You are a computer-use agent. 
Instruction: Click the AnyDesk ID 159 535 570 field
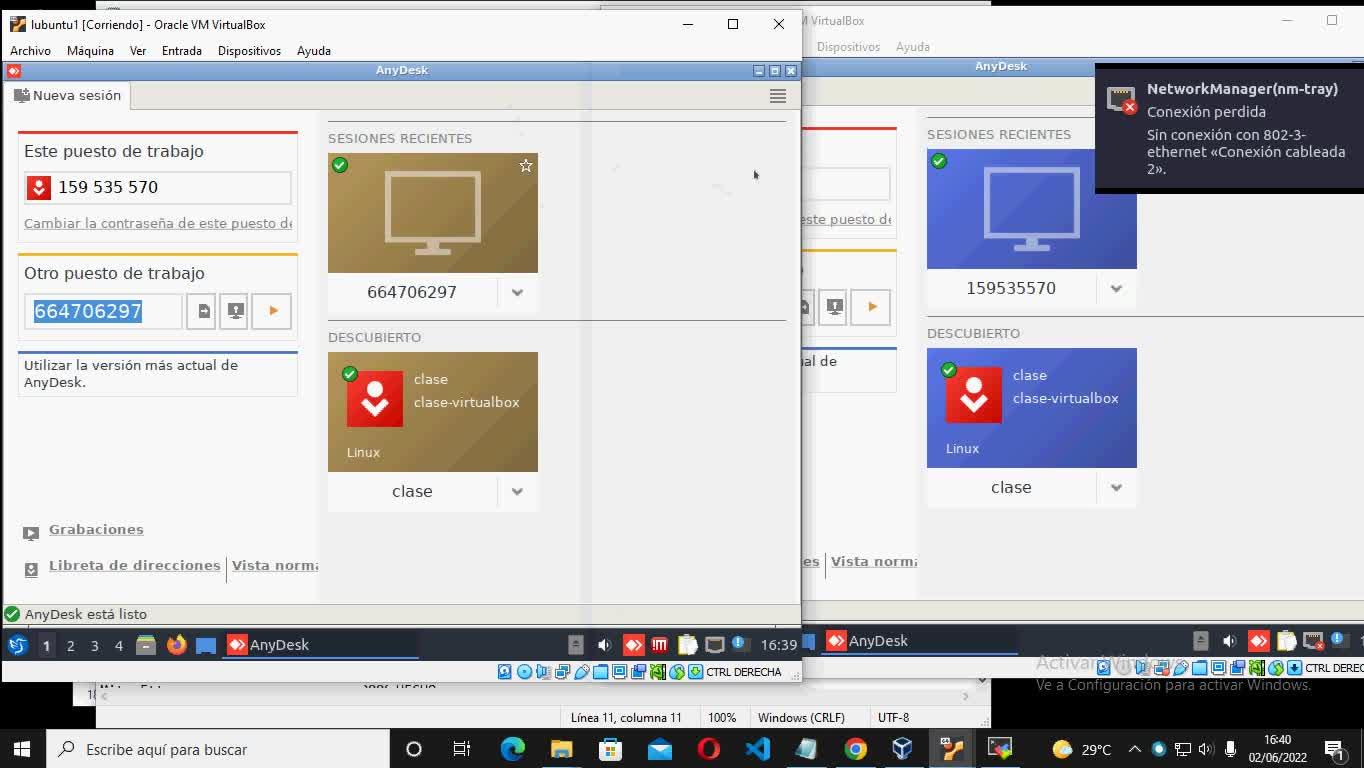click(158, 187)
